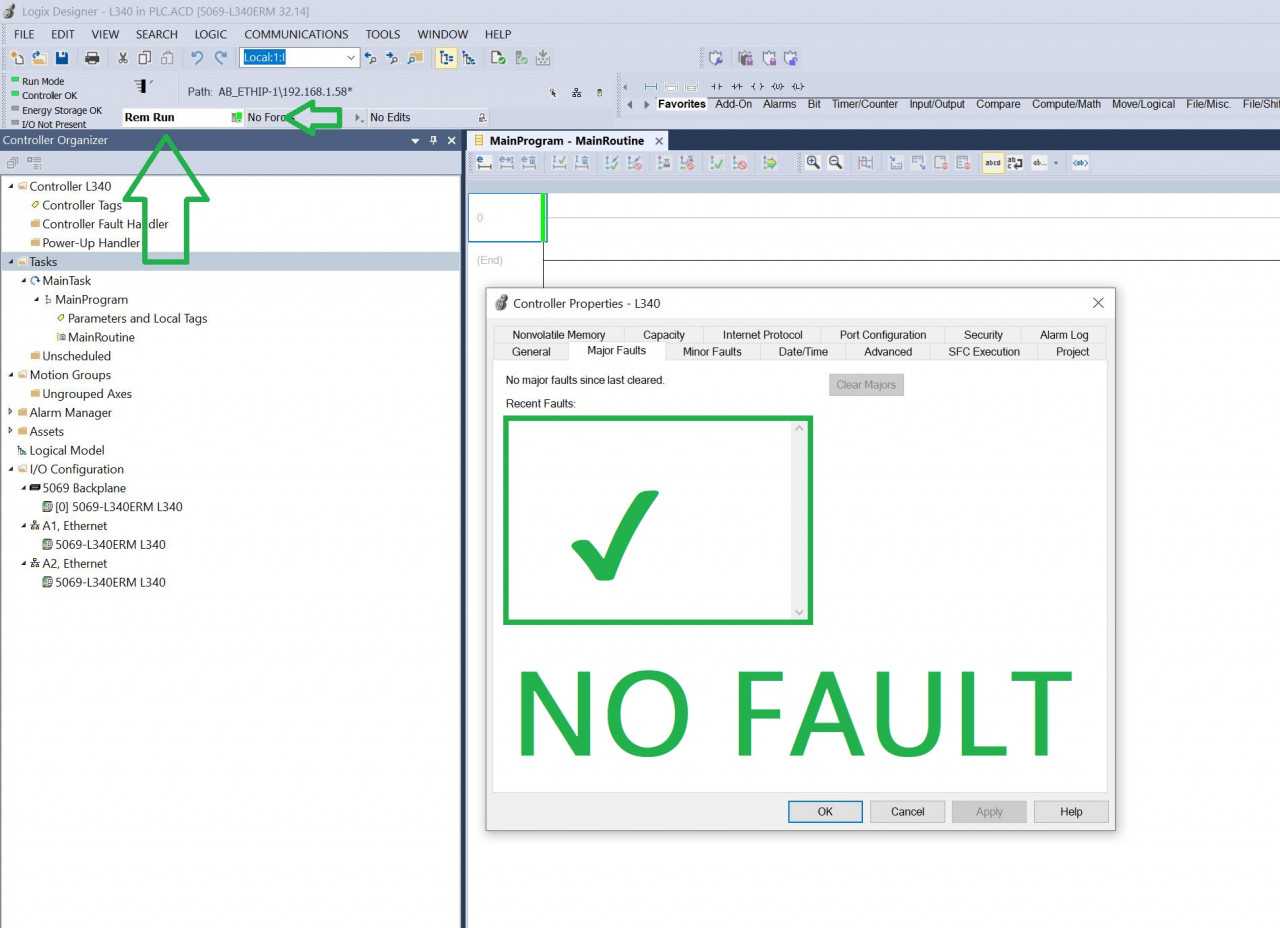
Task: Collapse the Controller L340 tree node
Action: [x=11, y=186]
